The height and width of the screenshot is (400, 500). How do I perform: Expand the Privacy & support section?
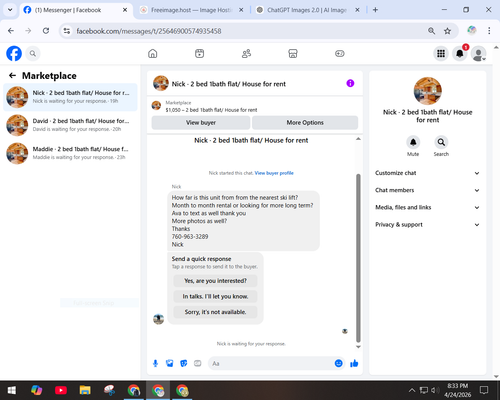(x=427, y=225)
